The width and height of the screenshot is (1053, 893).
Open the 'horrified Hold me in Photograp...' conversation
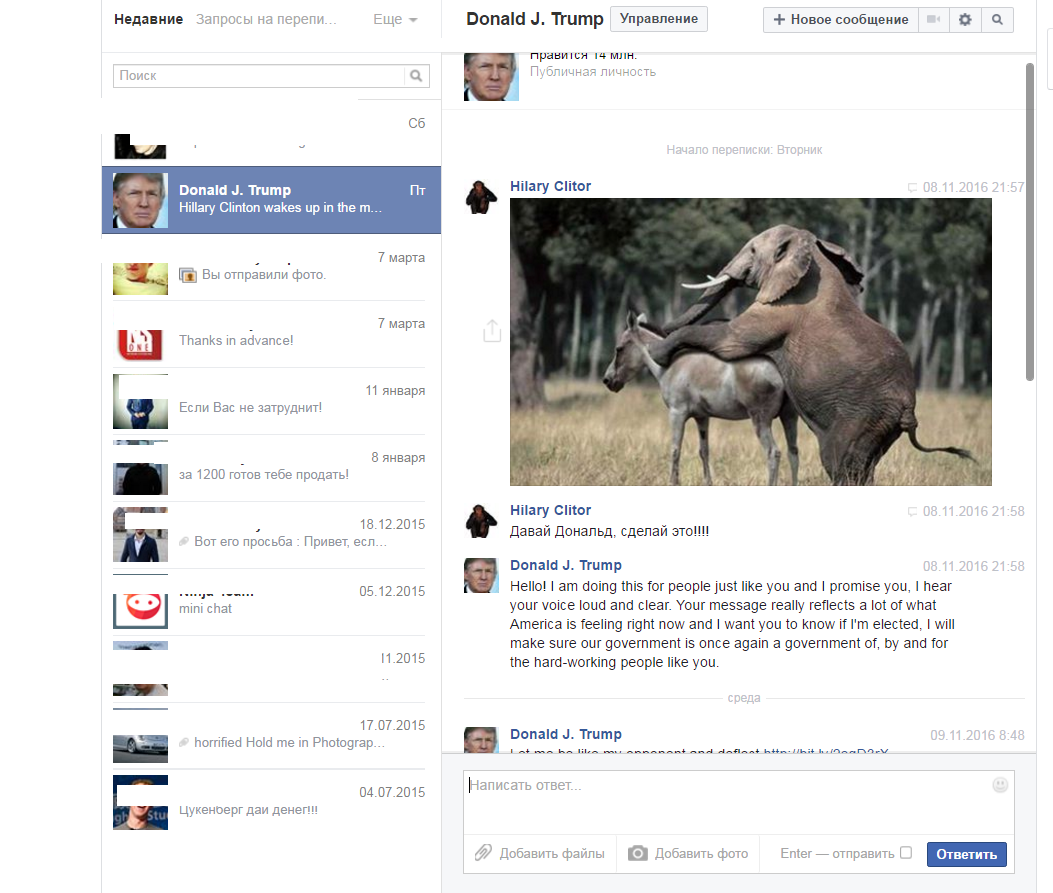(x=271, y=736)
